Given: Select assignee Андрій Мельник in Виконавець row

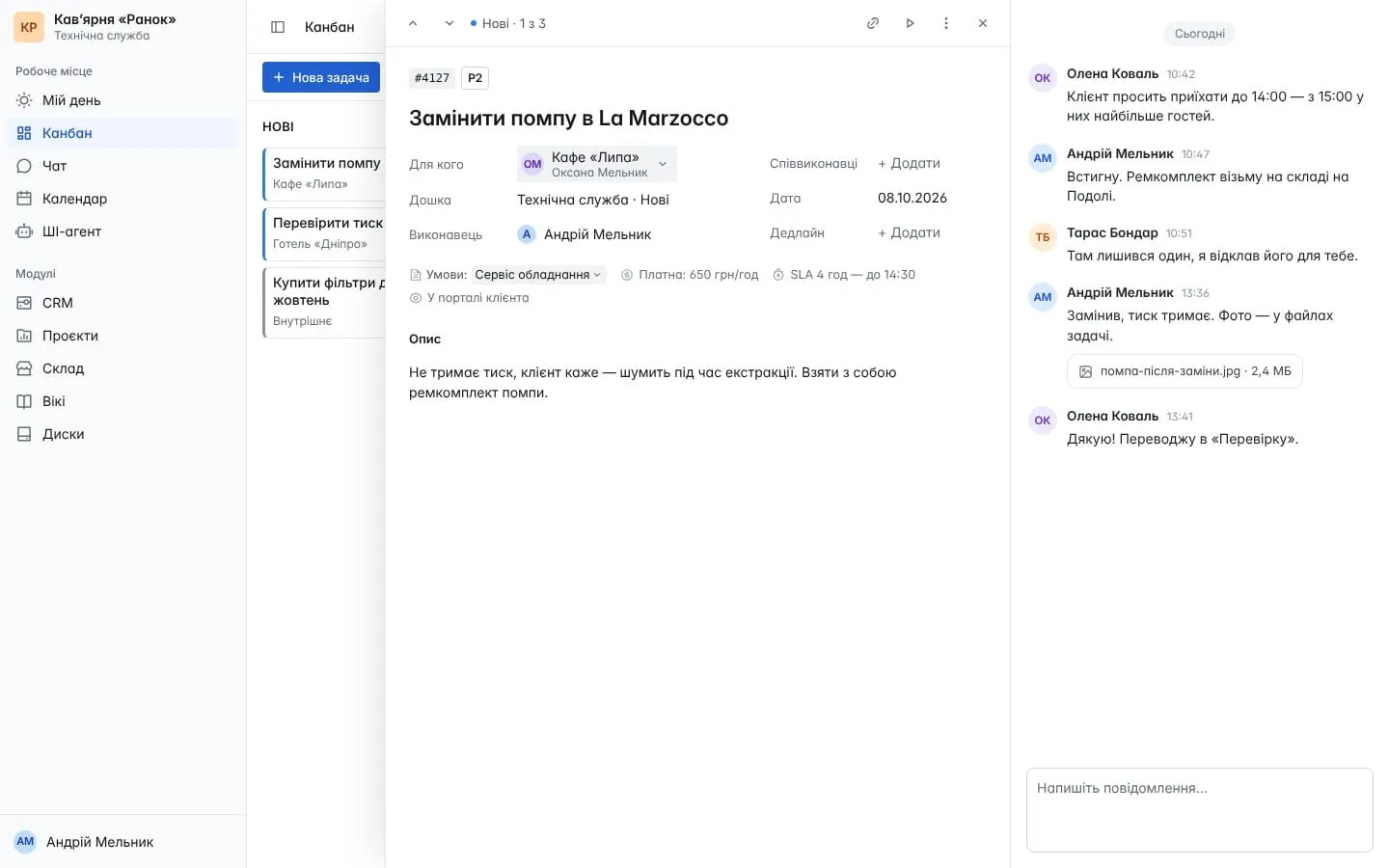Looking at the screenshot, I should click(585, 234).
